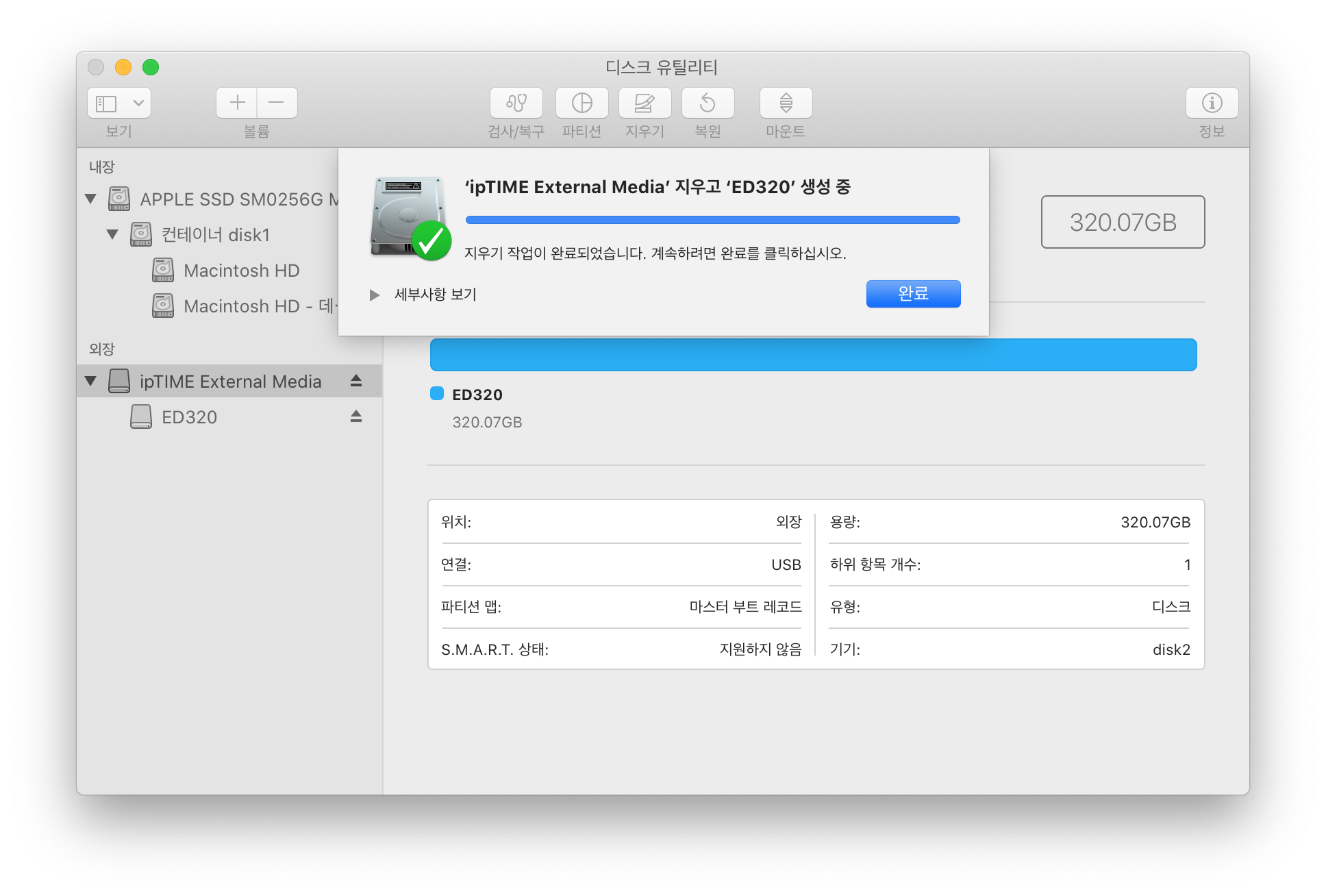This screenshot has width=1326, height=896.
Task: Collapse the APPLE SSD SM0256G tree
Action: coord(90,199)
